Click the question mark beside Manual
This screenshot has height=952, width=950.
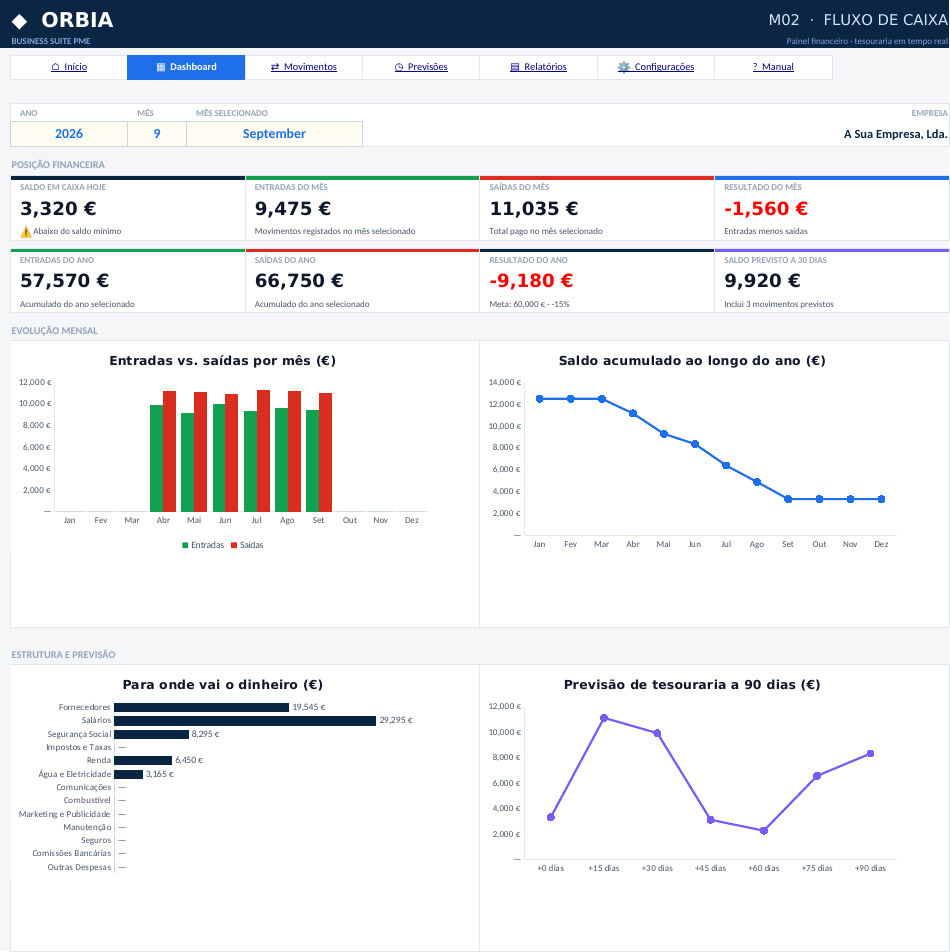pyautogui.click(x=755, y=67)
